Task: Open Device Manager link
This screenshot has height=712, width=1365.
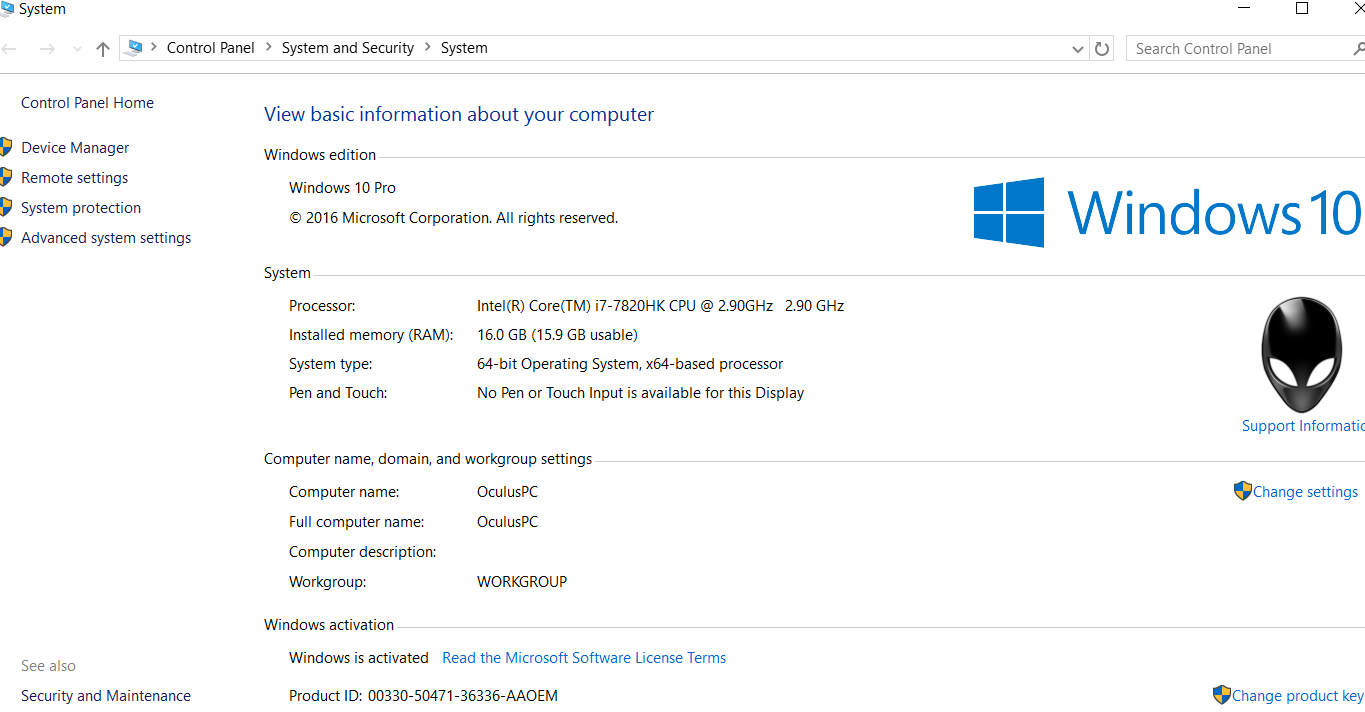Action: [x=75, y=148]
